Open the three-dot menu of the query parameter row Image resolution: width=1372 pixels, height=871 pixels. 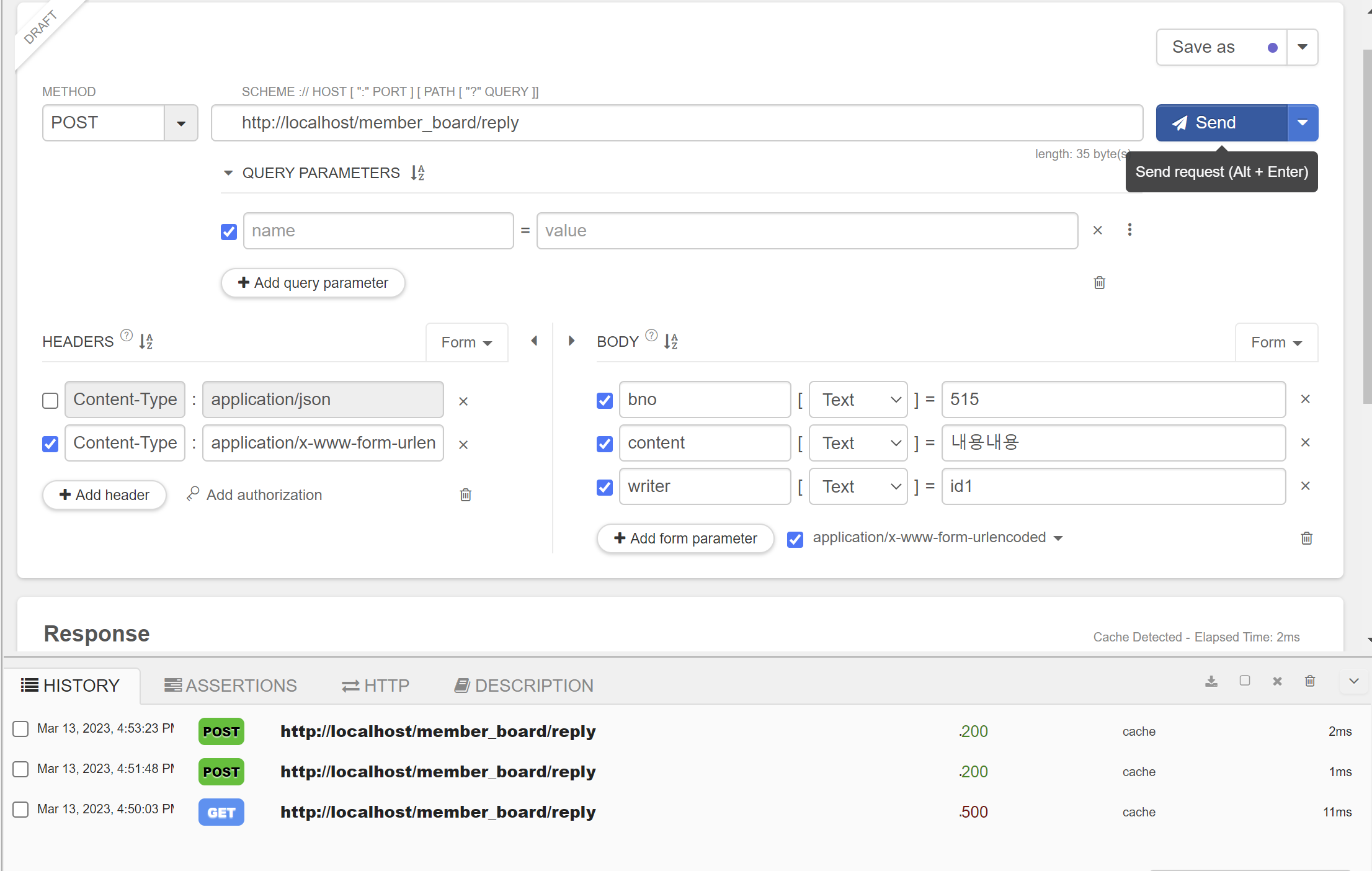pos(1129,230)
